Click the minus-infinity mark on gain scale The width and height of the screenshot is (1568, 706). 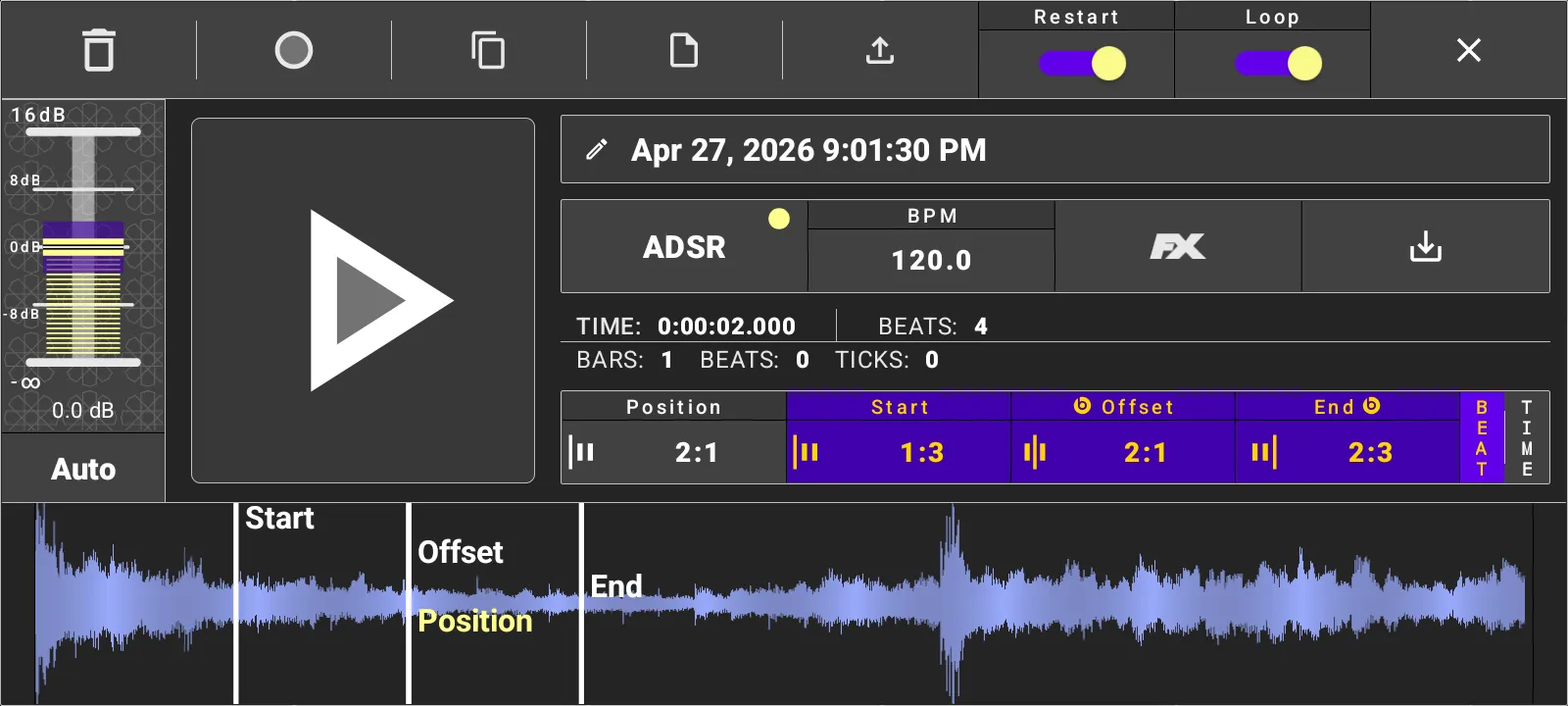(26, 382)
